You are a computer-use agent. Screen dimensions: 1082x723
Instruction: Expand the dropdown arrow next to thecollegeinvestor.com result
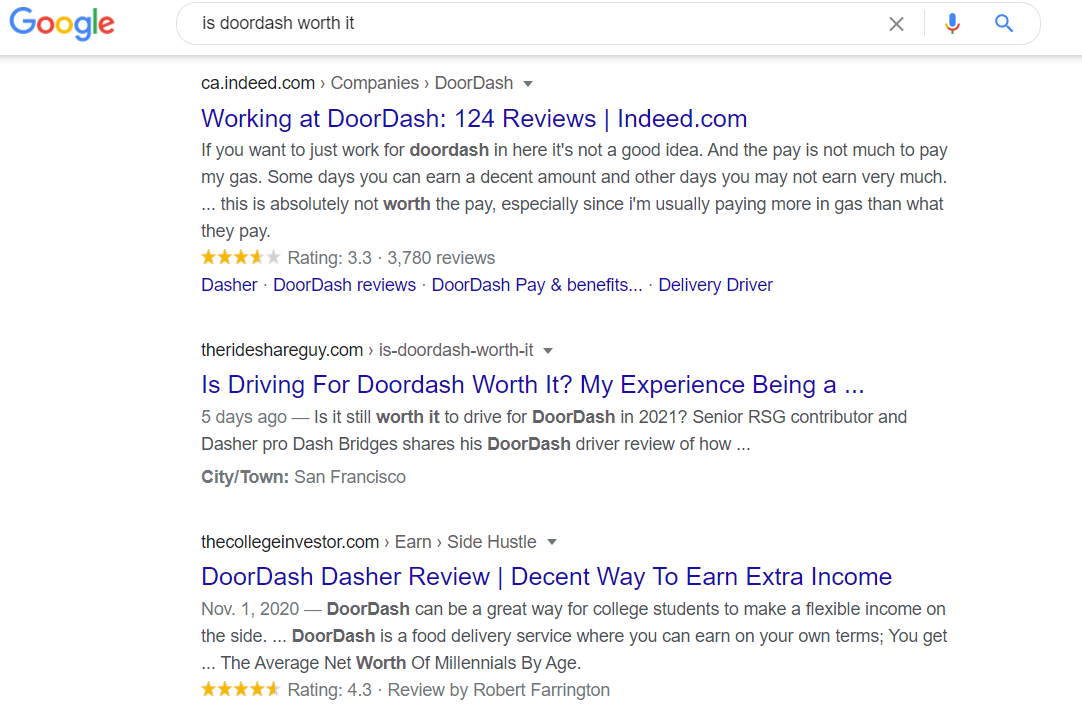pyautogui.click(x=552, y=542)
